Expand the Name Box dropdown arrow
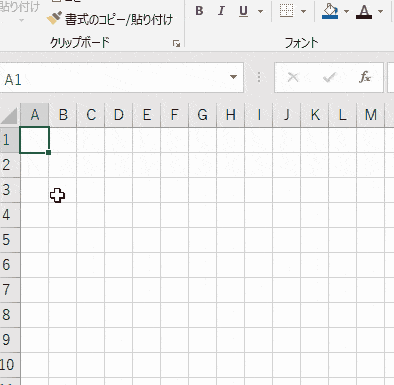394x385 pixels. 233,77
